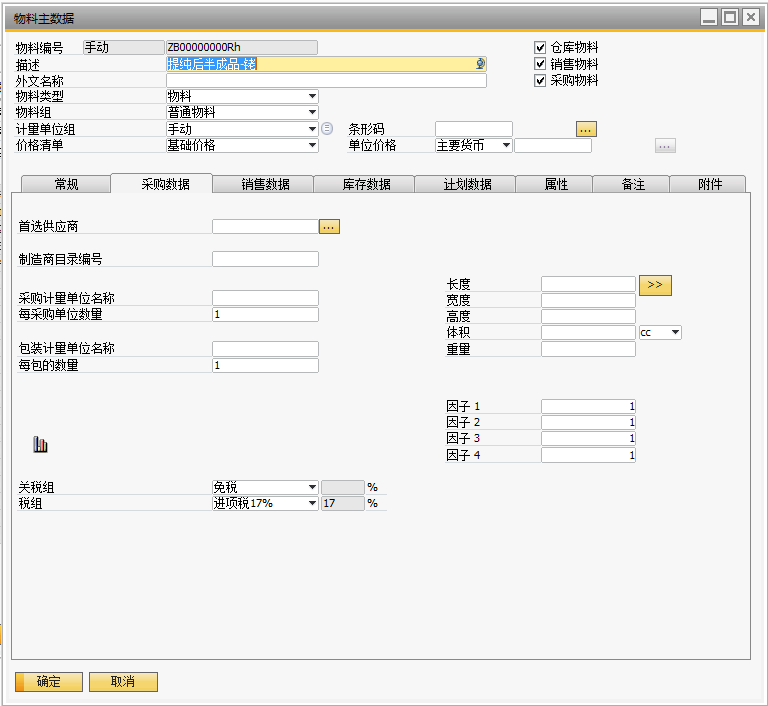Click the 手动 numbering series field

click(124, 48)
